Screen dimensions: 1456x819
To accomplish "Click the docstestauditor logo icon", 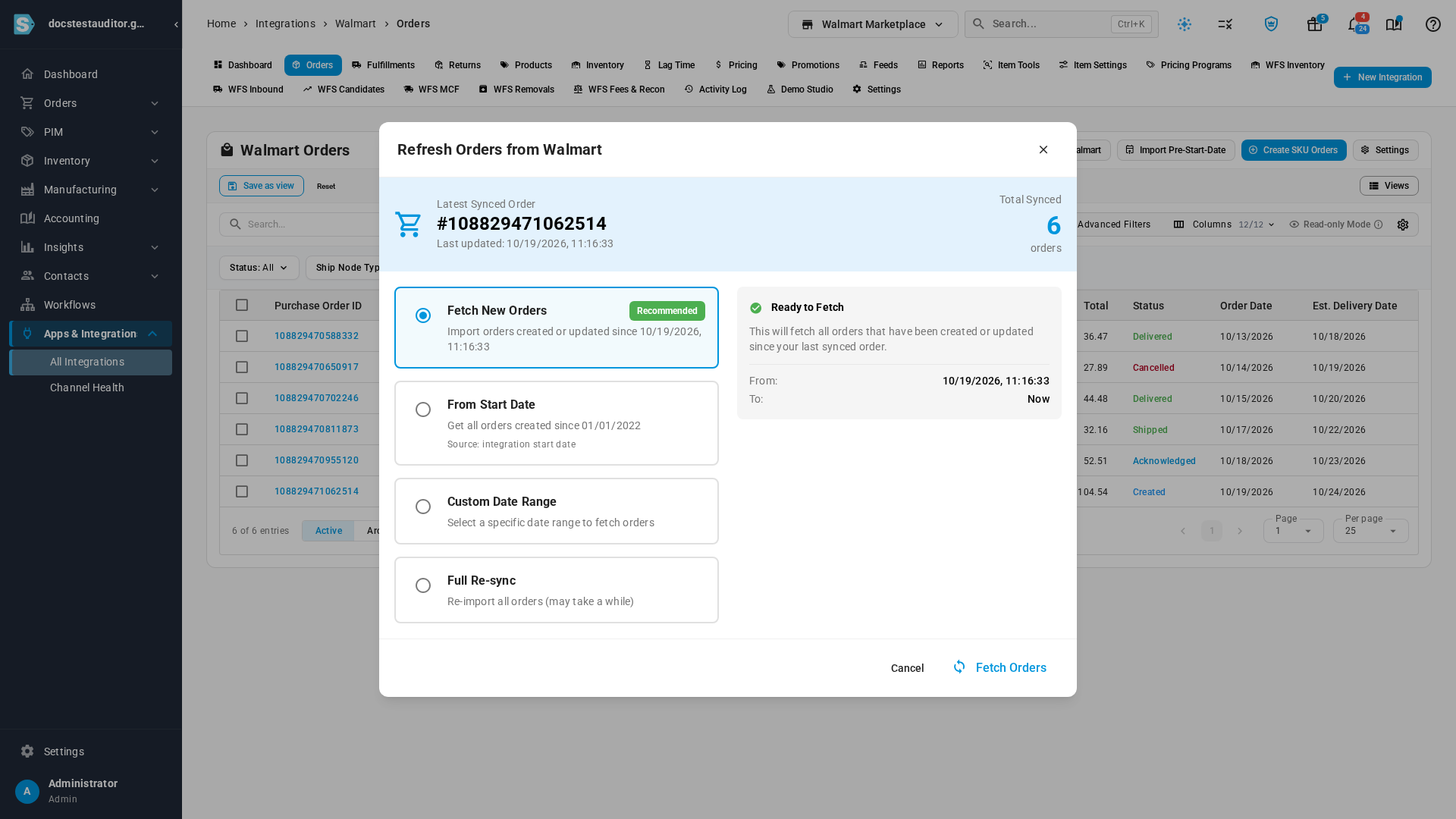I will pos(24,24).
